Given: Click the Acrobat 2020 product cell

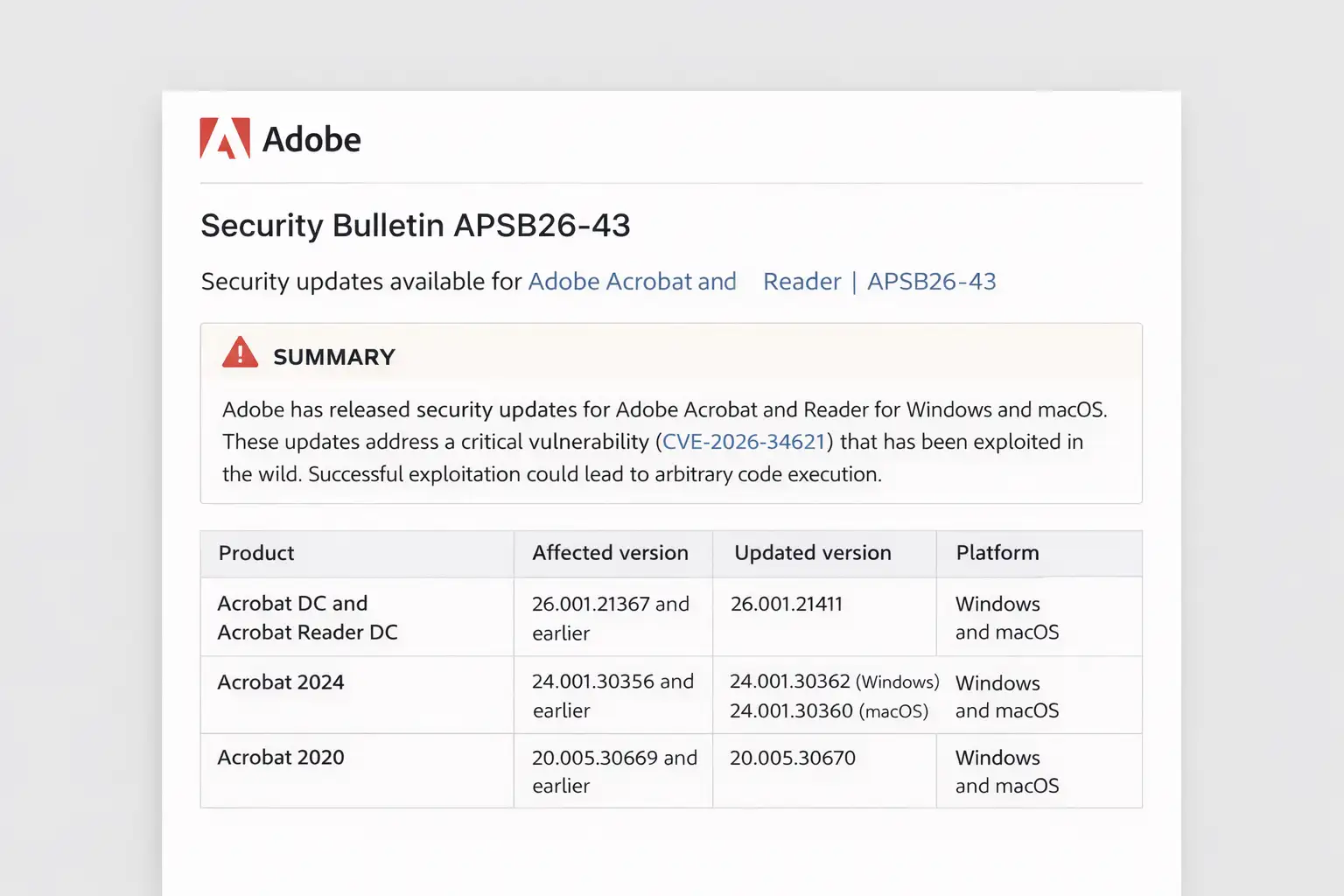Looking at the screenshot, I should (280, 758).
